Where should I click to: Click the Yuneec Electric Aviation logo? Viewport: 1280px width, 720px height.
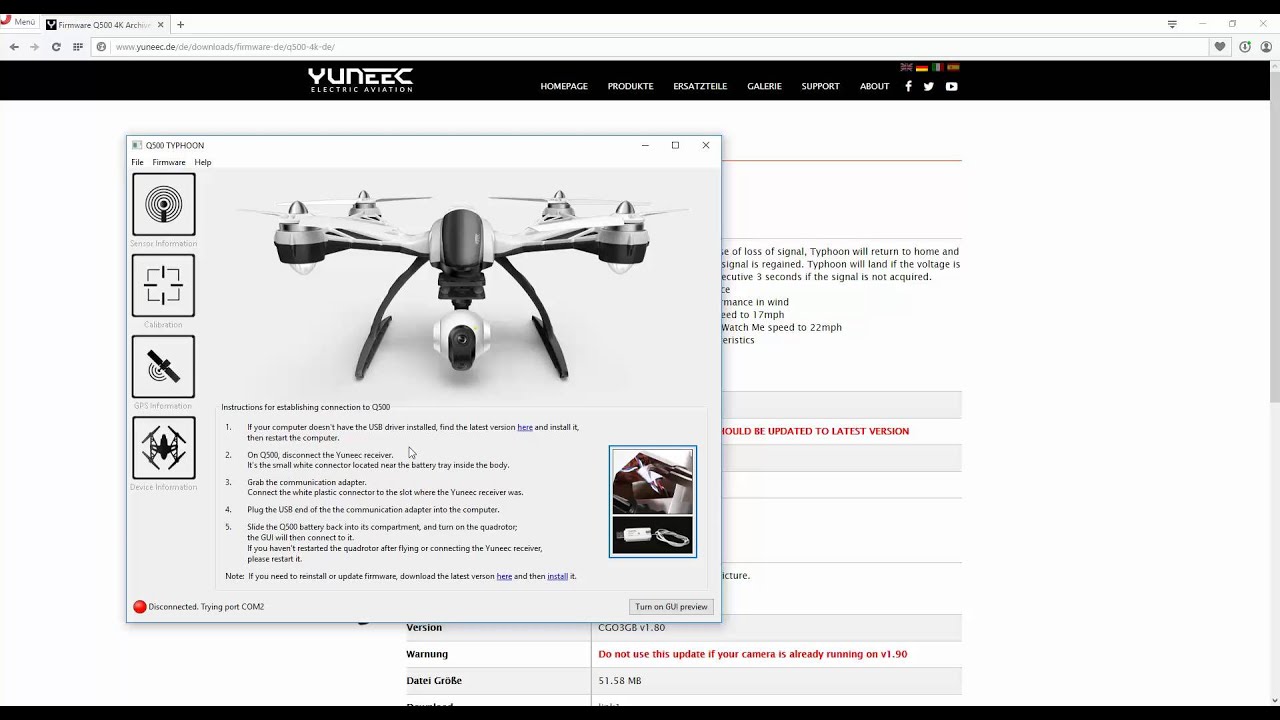point(360,80)
